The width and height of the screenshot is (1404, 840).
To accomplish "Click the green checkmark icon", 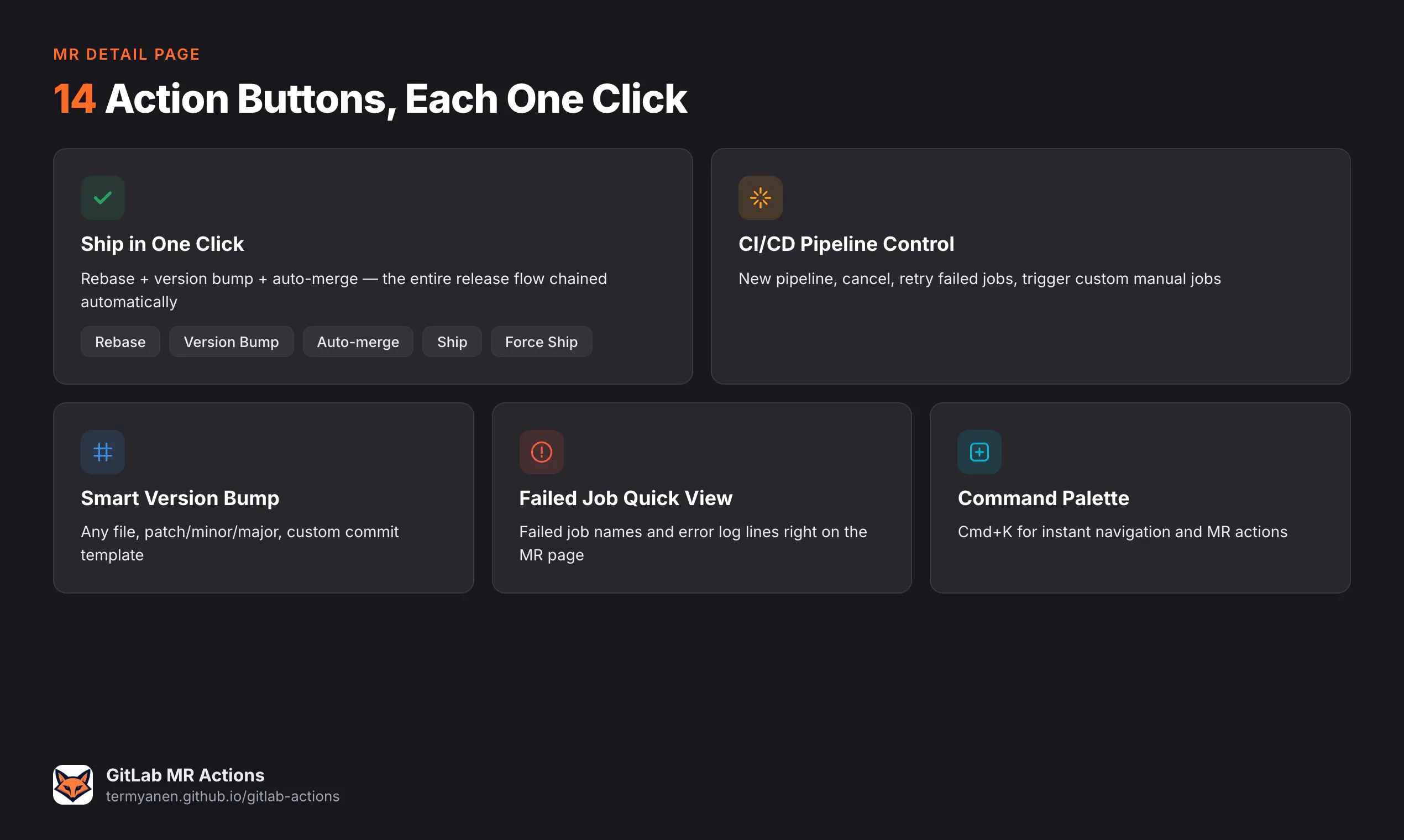I will [x=102, y=197].
